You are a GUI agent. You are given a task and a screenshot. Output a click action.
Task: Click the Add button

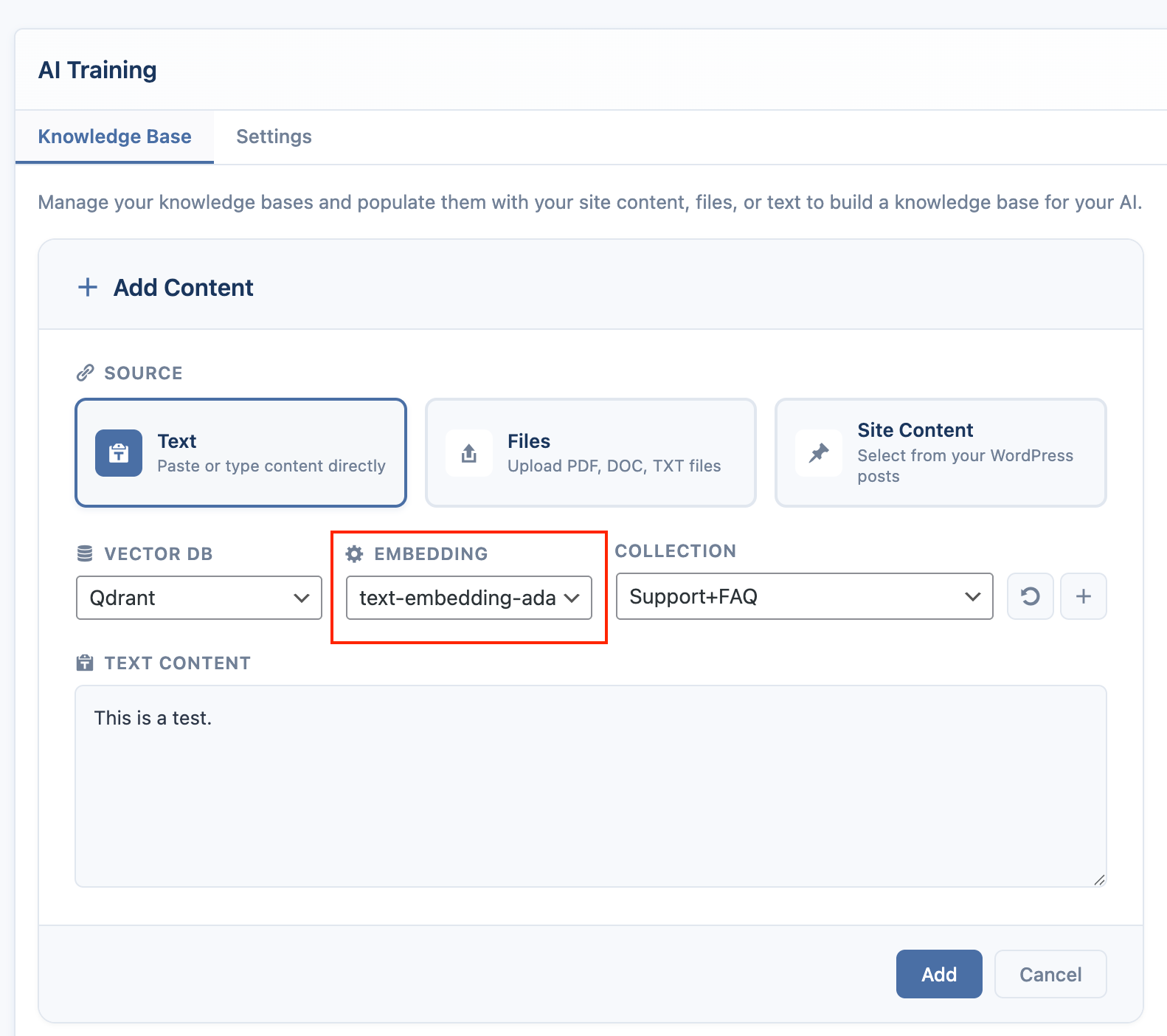click(939, 974)
